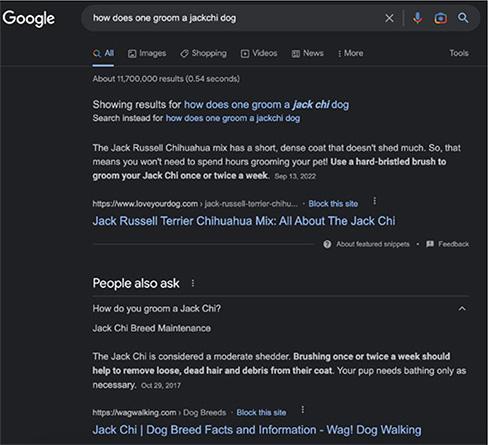Open About featured snippets link
The height and width of the screenshot is (445, 488).
[x=373, y=244]
